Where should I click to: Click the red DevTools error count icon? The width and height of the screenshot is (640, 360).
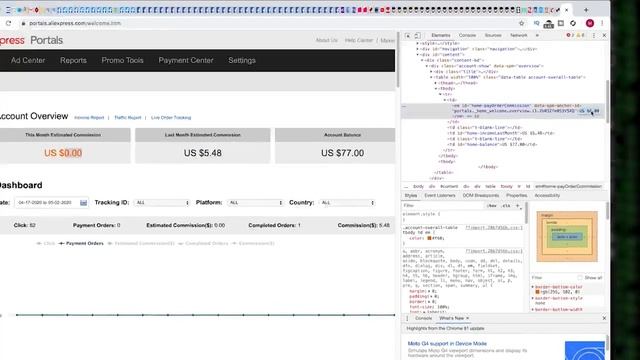click(x=570, y=36)
